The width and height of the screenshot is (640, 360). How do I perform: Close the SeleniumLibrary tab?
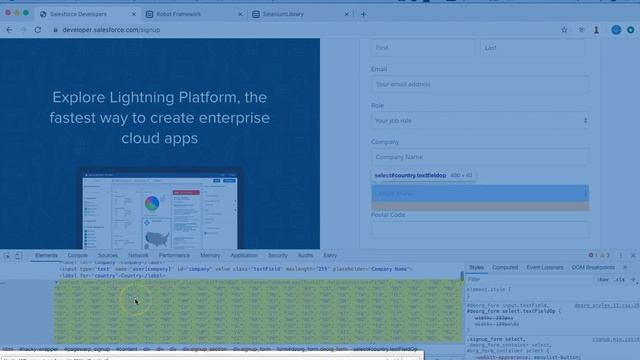pyautogui.click(x=347, y=14)
